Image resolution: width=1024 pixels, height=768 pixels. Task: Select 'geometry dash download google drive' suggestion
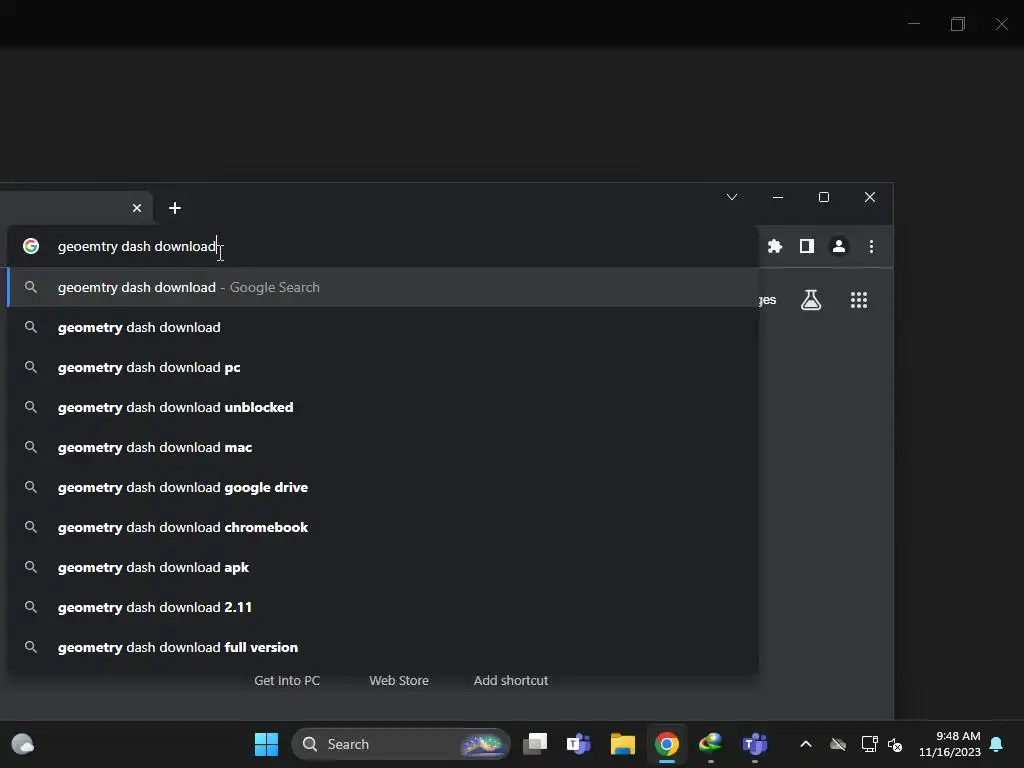click(x=383, y=487)
